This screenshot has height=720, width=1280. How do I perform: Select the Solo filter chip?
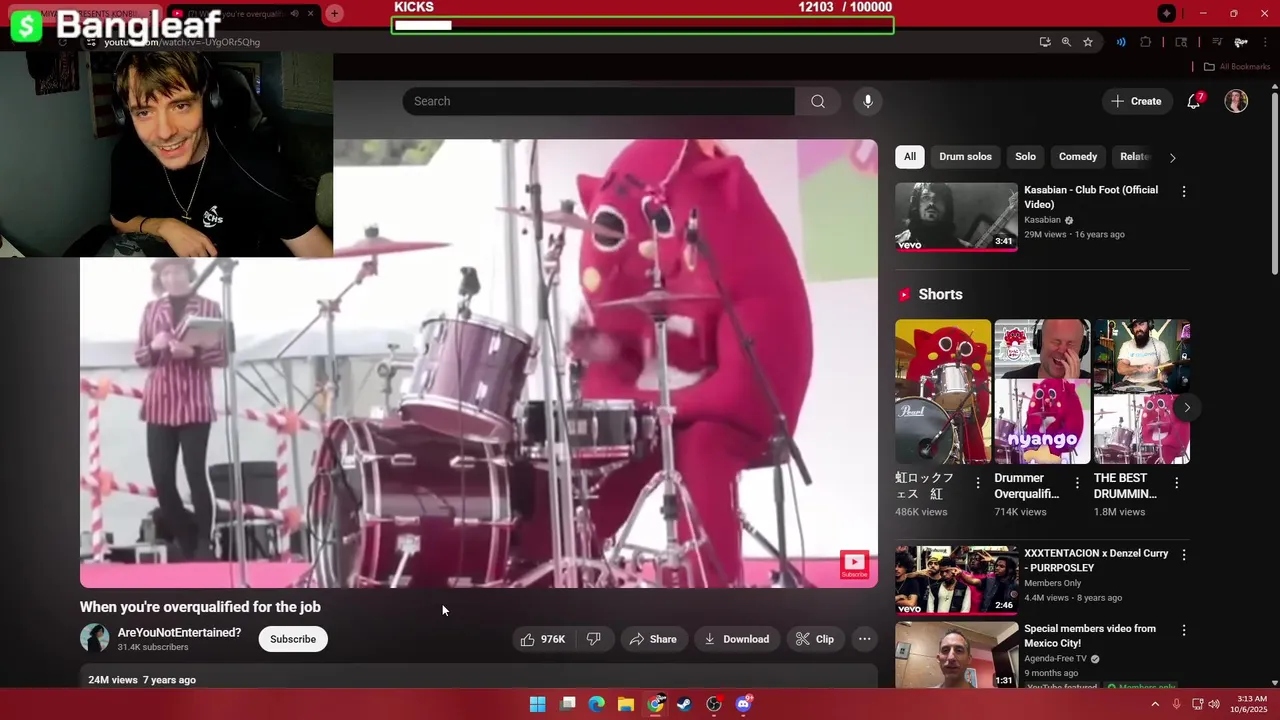click(1026, 157)
